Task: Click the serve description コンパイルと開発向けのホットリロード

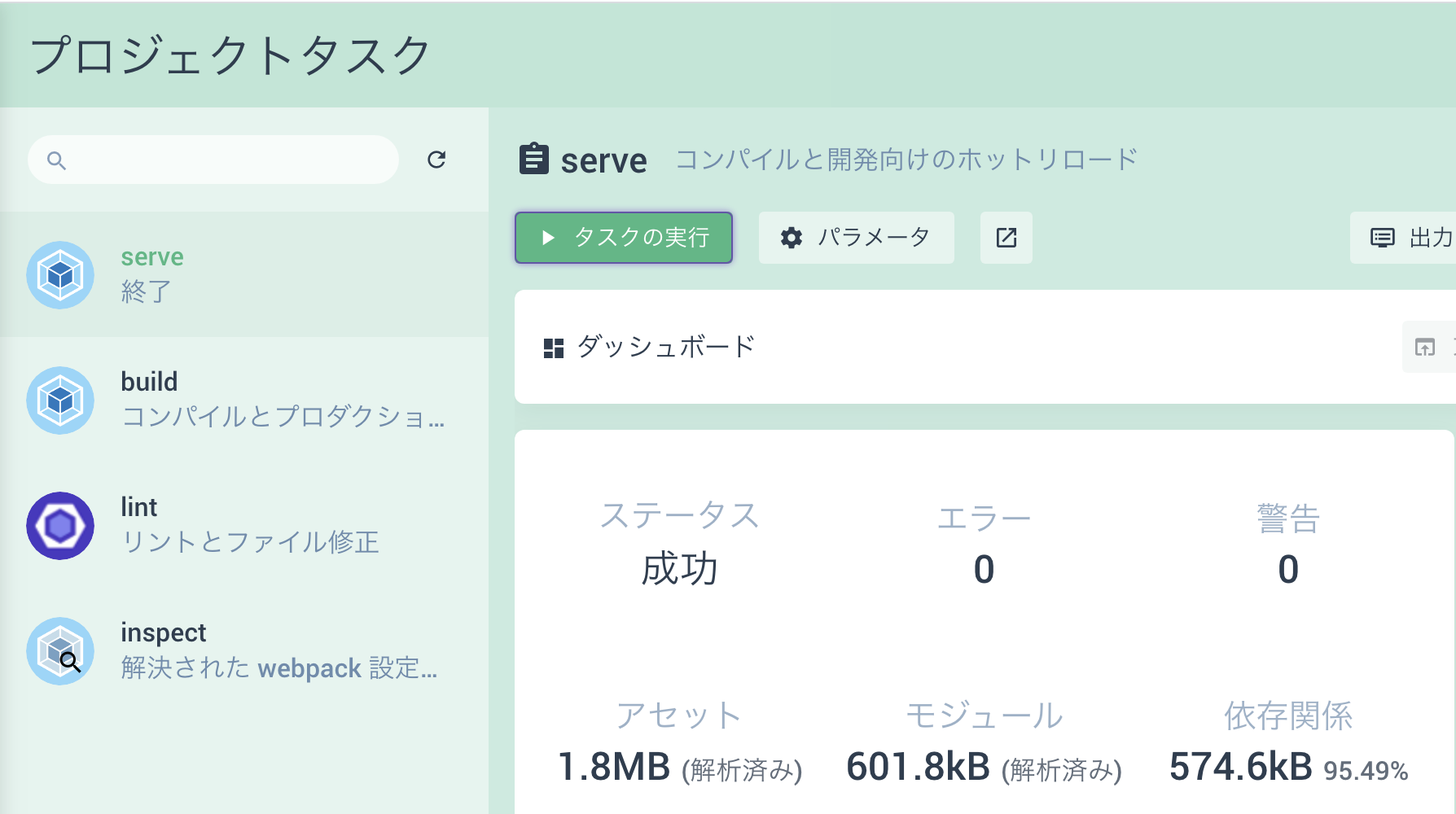Action: click(906, 160)
